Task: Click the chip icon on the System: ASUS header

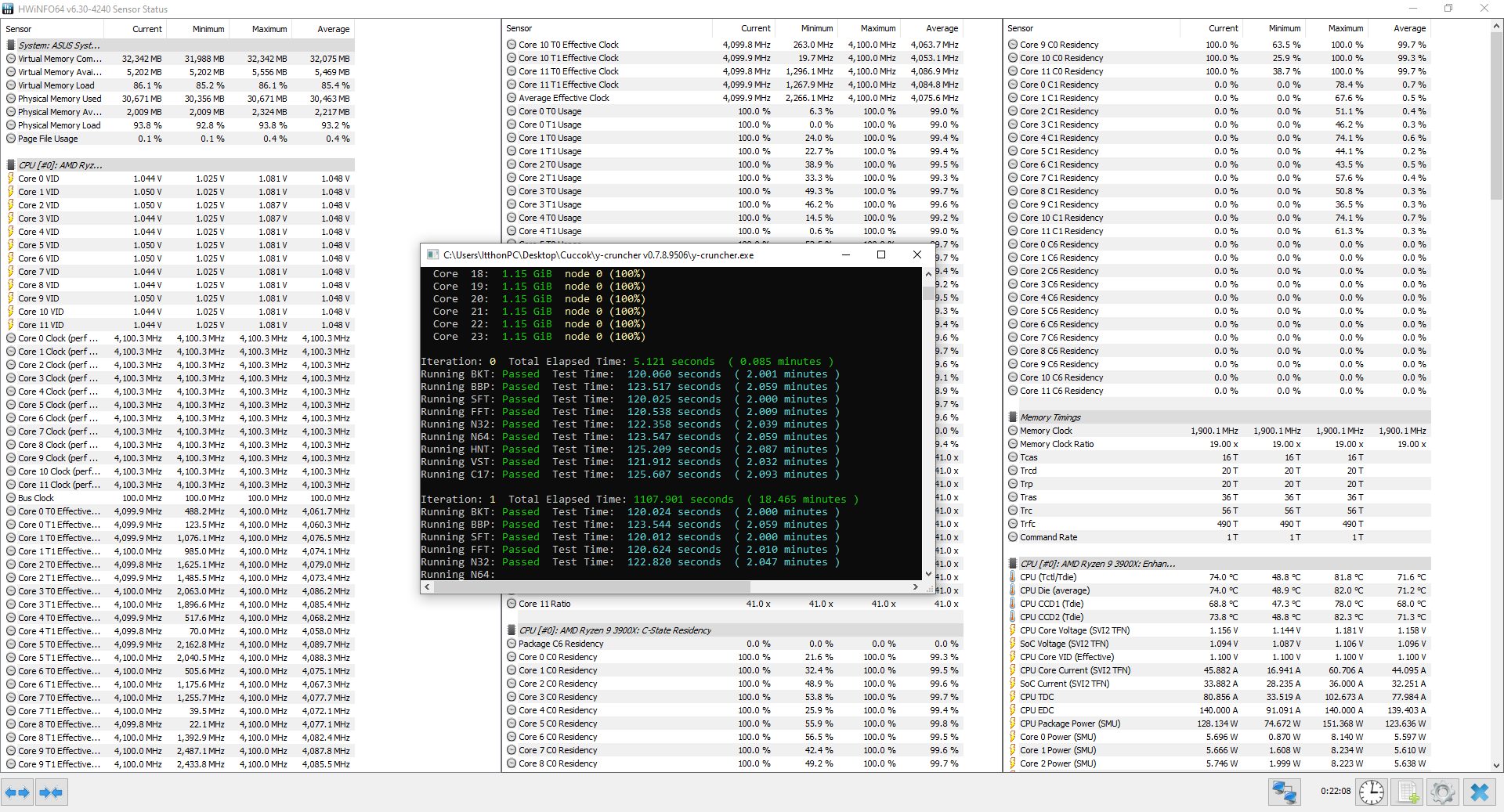Action: tap(11, 45)
